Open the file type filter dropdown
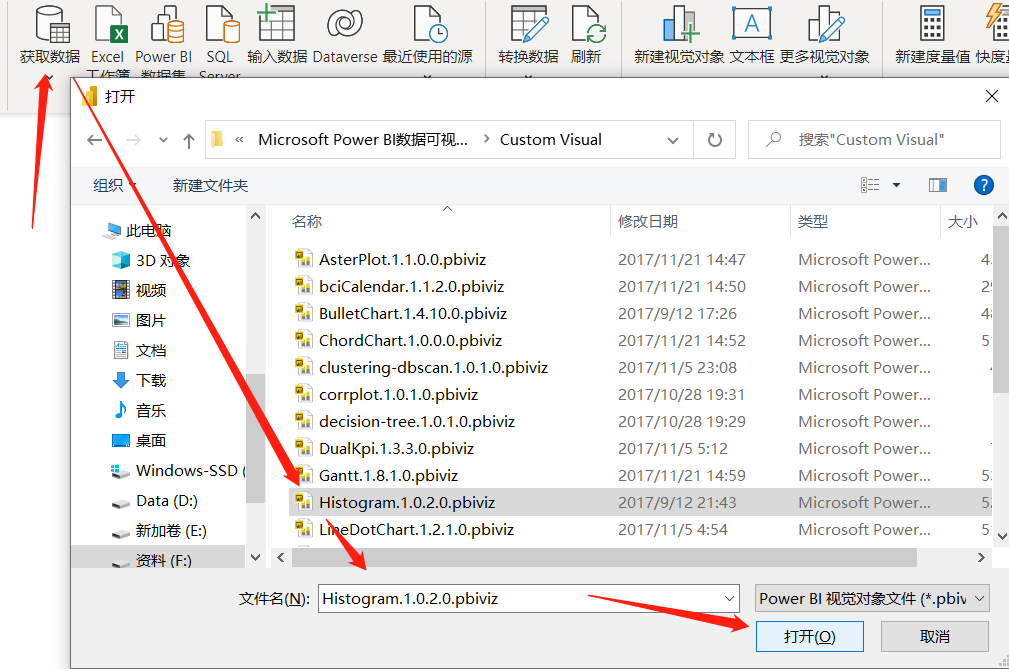1009x669 pixels. (872, 598)
